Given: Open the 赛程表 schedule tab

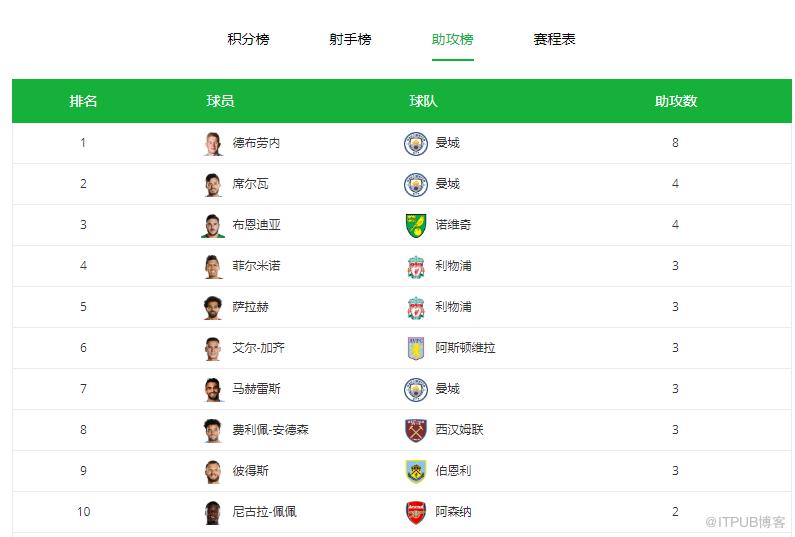Looking at the screenshot, I should (554, 39).
